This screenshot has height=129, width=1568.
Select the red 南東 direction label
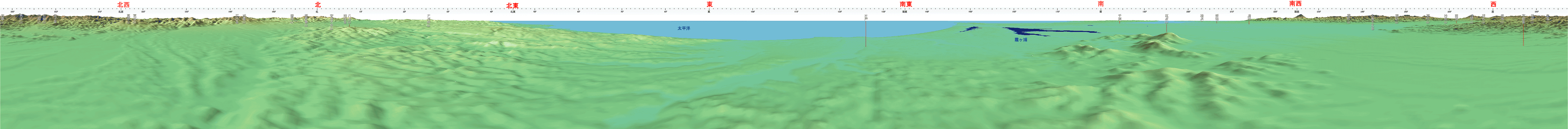tap(905, 4)
